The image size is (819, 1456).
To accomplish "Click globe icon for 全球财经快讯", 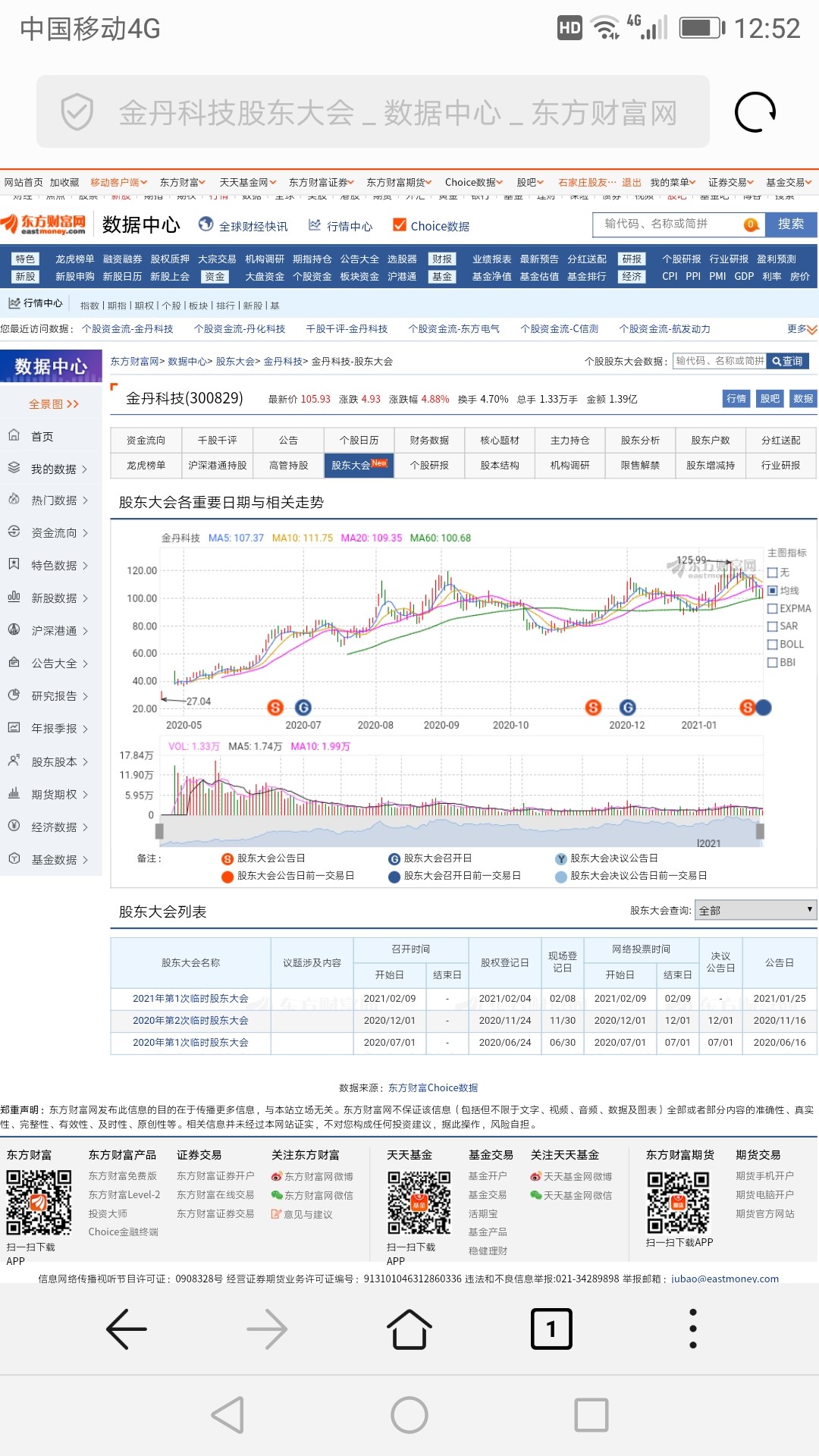I will tap(206, 224).
